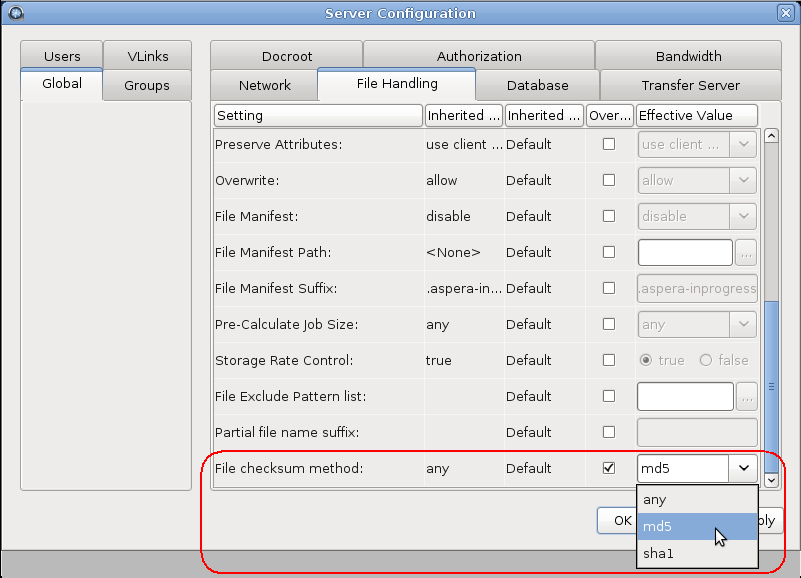
Task: Close the Server Configuration dialog
Action: pyautogui.click(x=786, y=13)
